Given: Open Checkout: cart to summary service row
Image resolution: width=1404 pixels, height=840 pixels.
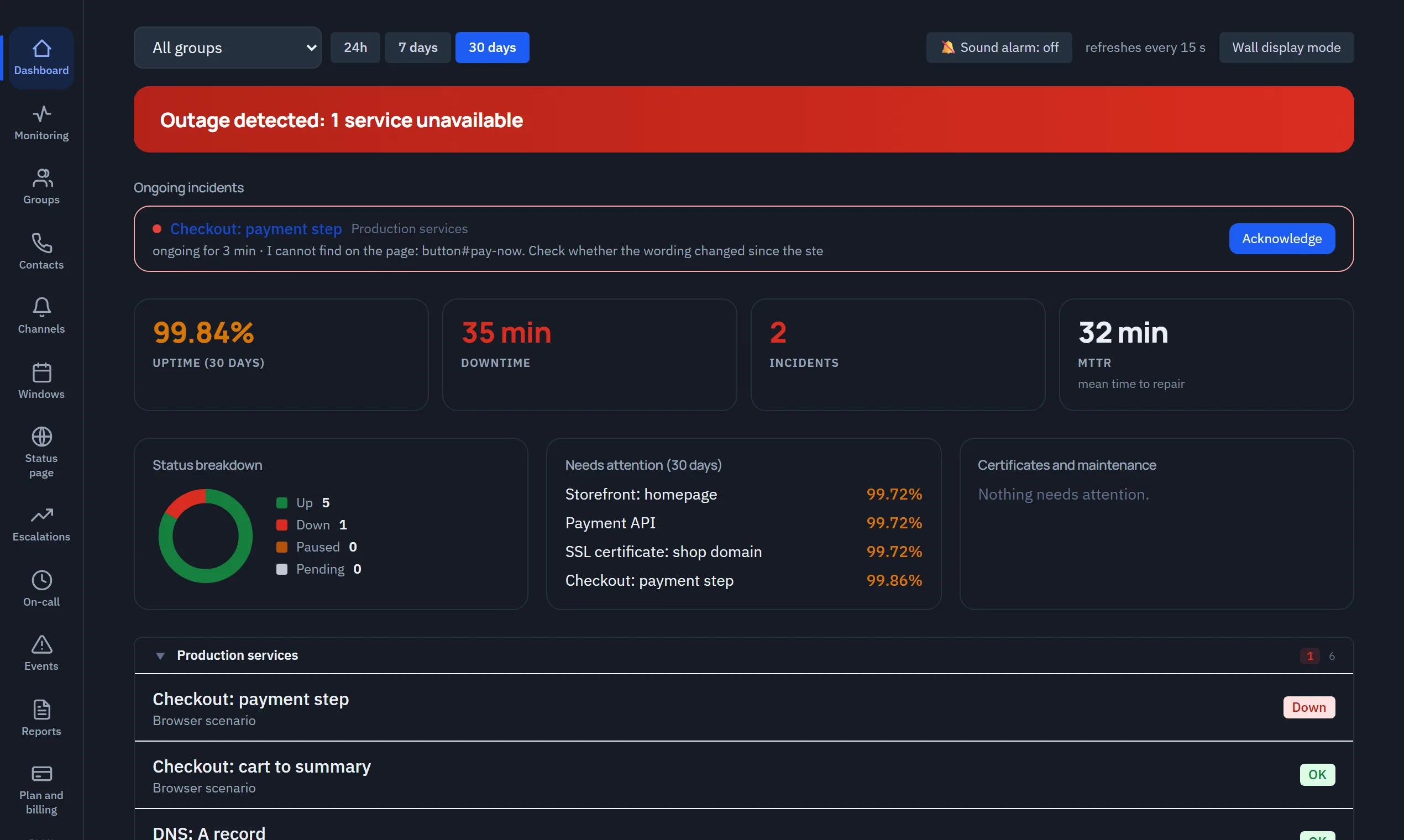Looking at the screenshot, I should pos(743,775).
